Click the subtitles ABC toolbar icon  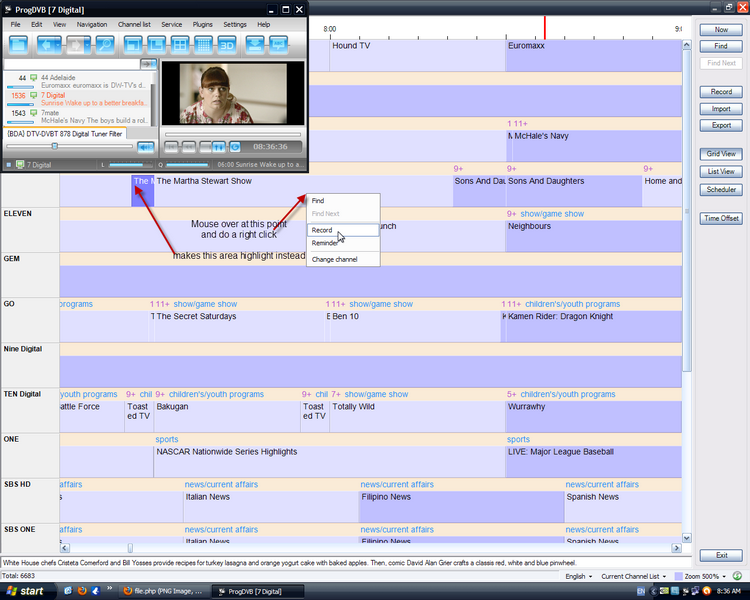pyautogui.click(x=278, y=45)
